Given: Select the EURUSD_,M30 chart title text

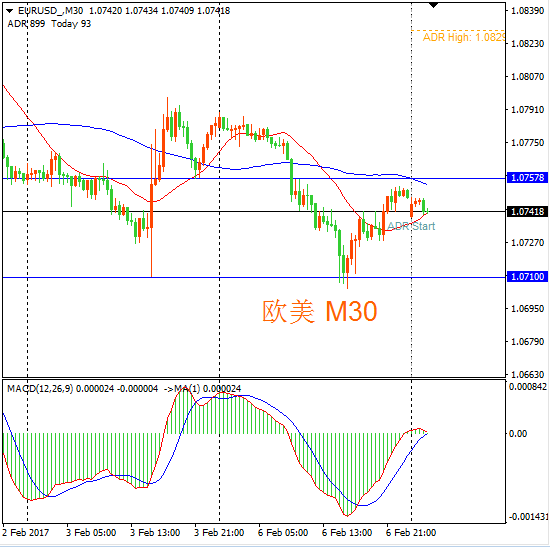Looking at the screenshot, I should 51,11.
